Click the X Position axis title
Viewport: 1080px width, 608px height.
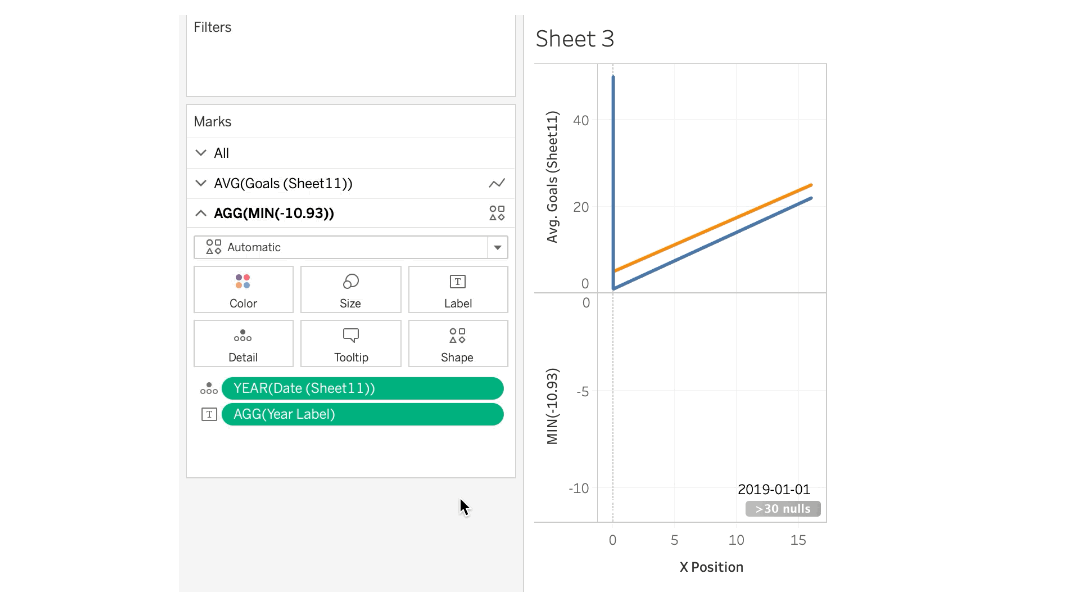tap(711, 567)
